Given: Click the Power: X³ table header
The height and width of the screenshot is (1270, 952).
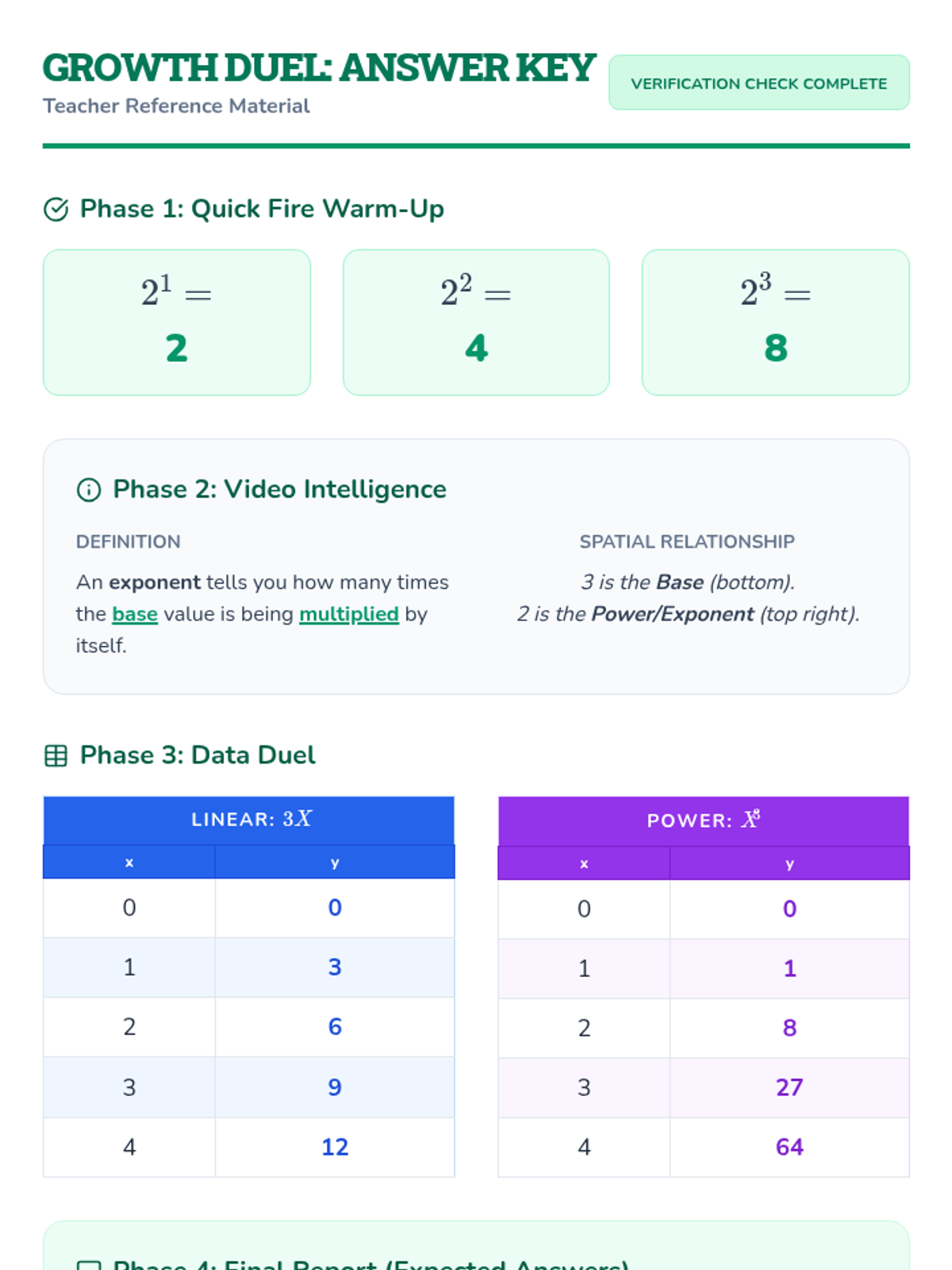Looking at the screenshot, I should pyautogui.click(x=704, y=821).
